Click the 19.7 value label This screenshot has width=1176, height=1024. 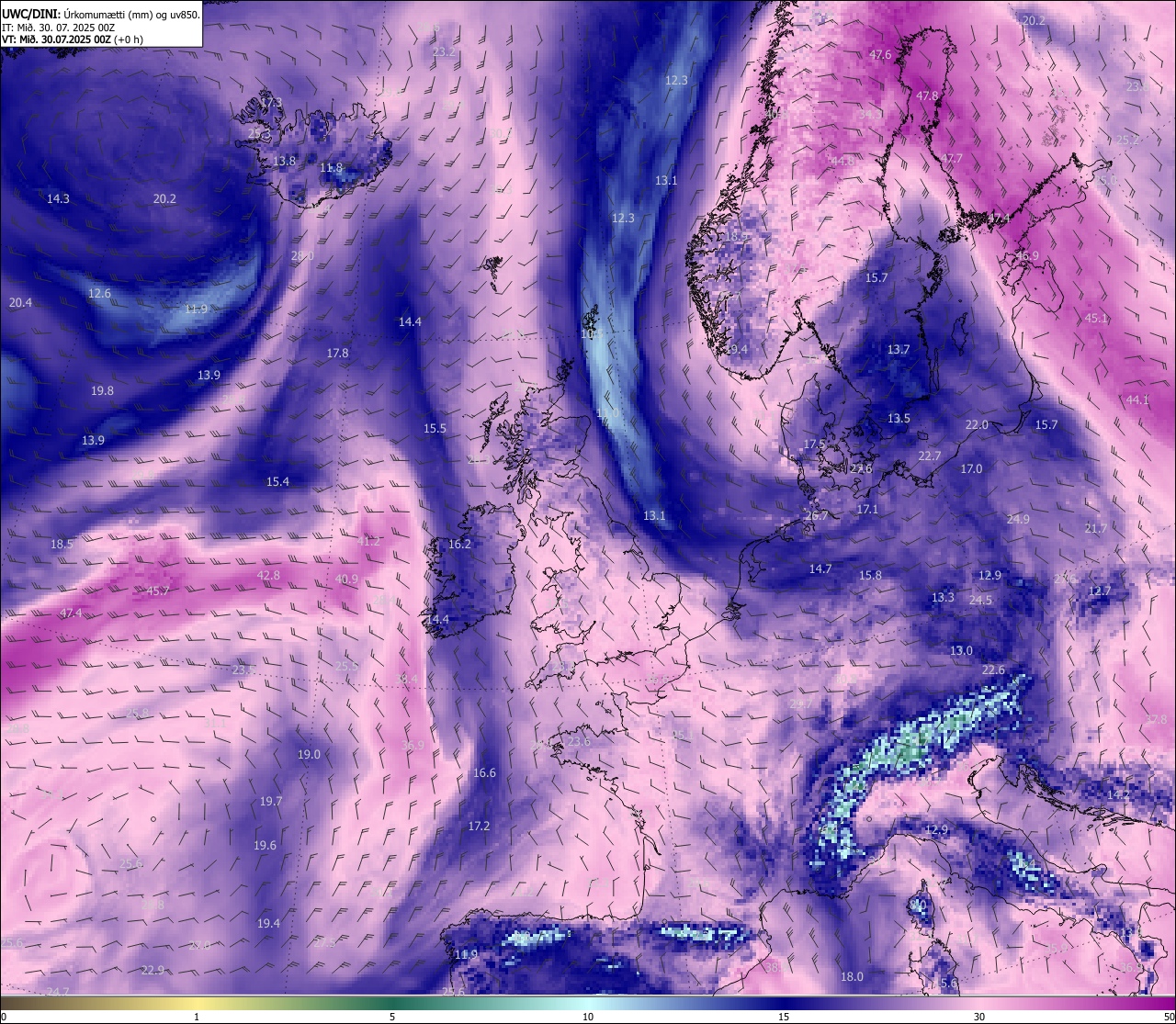tap(271, 802)
